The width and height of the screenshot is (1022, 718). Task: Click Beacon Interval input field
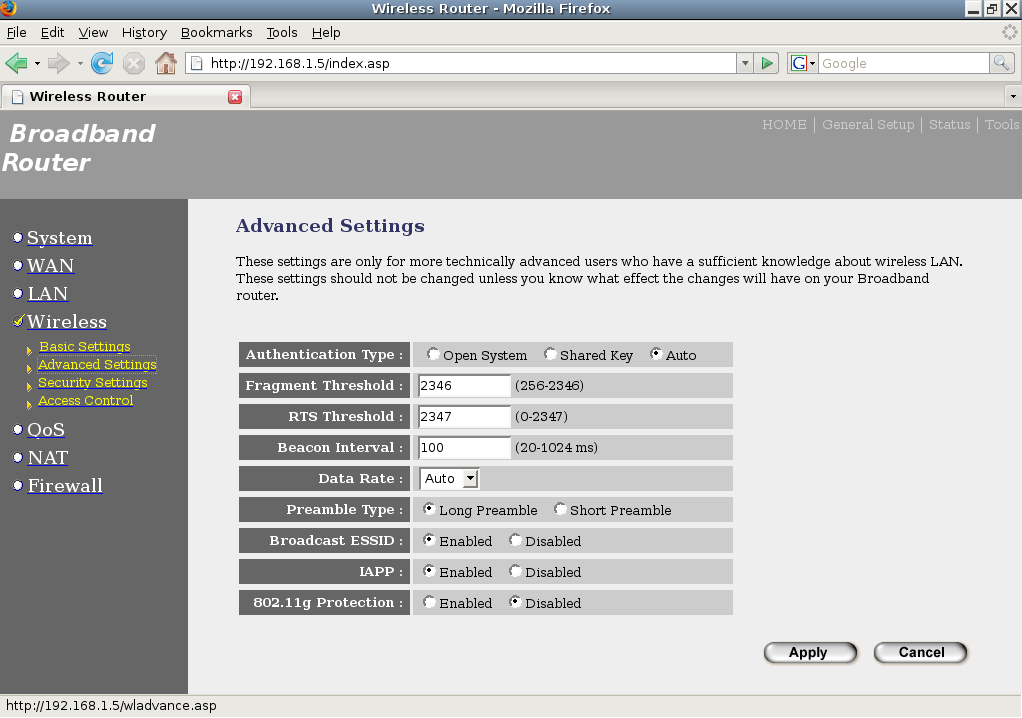click(x=464, y=448)
